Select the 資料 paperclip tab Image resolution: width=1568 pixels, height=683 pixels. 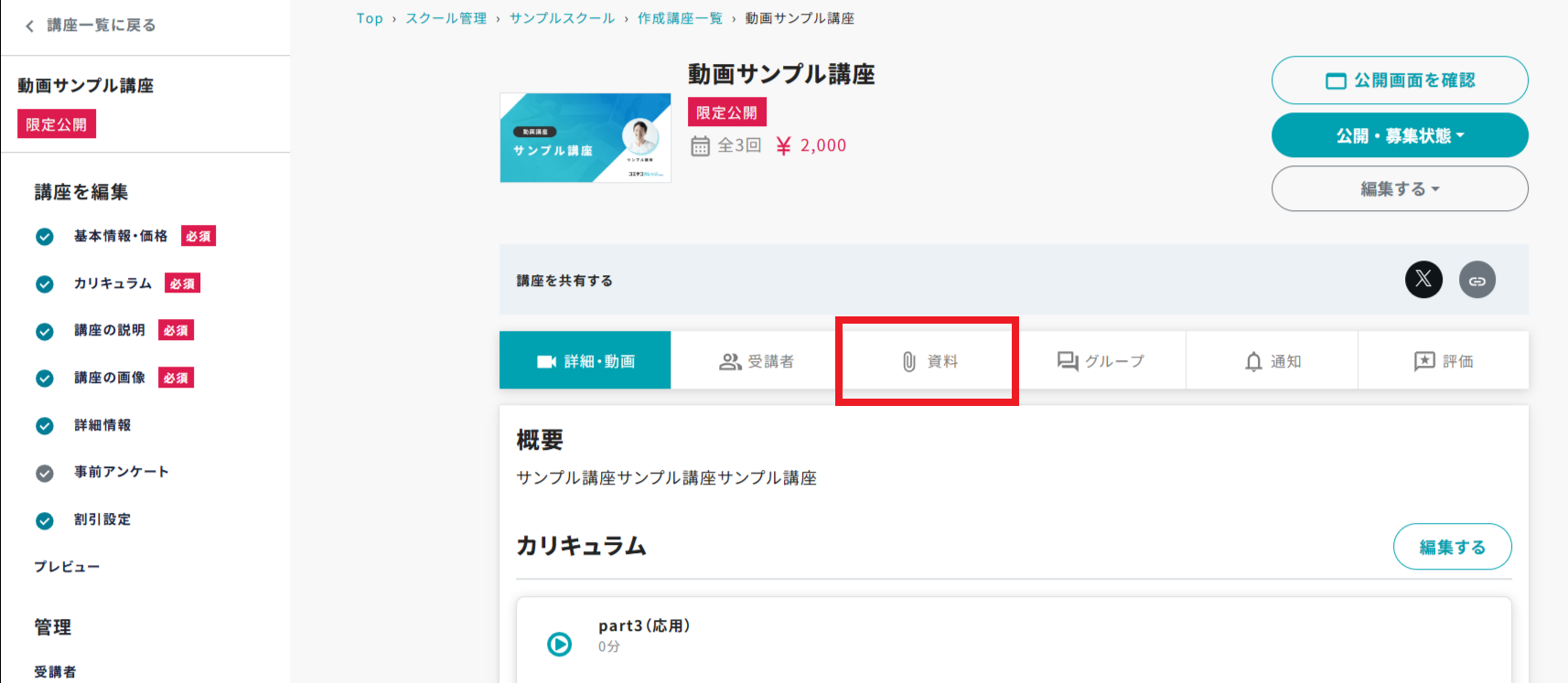pyautogui.click(x=929, y=361)
